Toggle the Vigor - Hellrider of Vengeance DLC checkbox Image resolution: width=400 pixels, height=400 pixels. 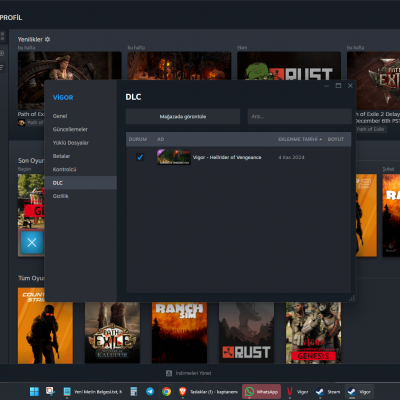(140, 157)
